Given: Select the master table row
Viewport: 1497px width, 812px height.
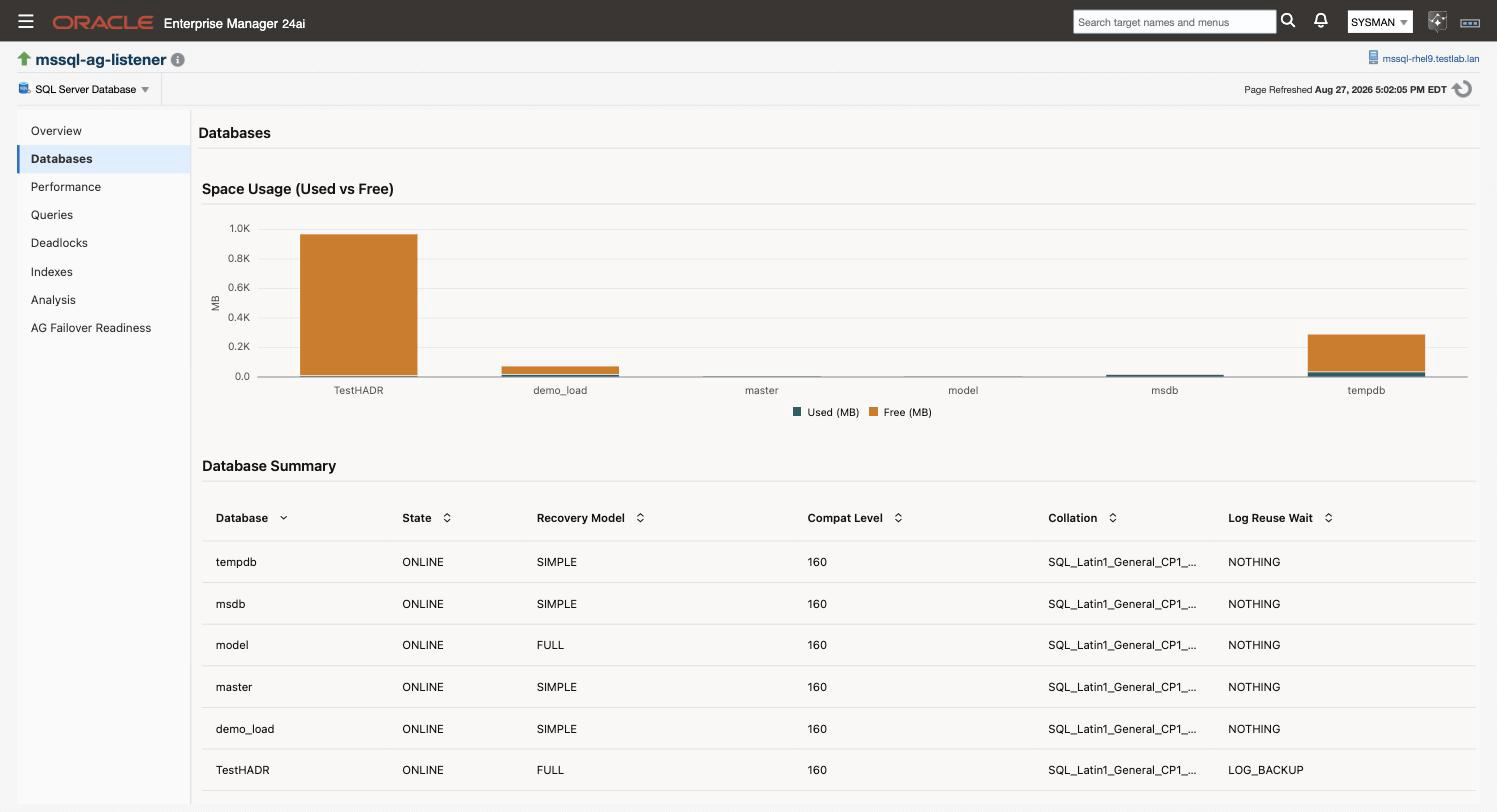Looking at the screenshot, I should tap(838, 687).
